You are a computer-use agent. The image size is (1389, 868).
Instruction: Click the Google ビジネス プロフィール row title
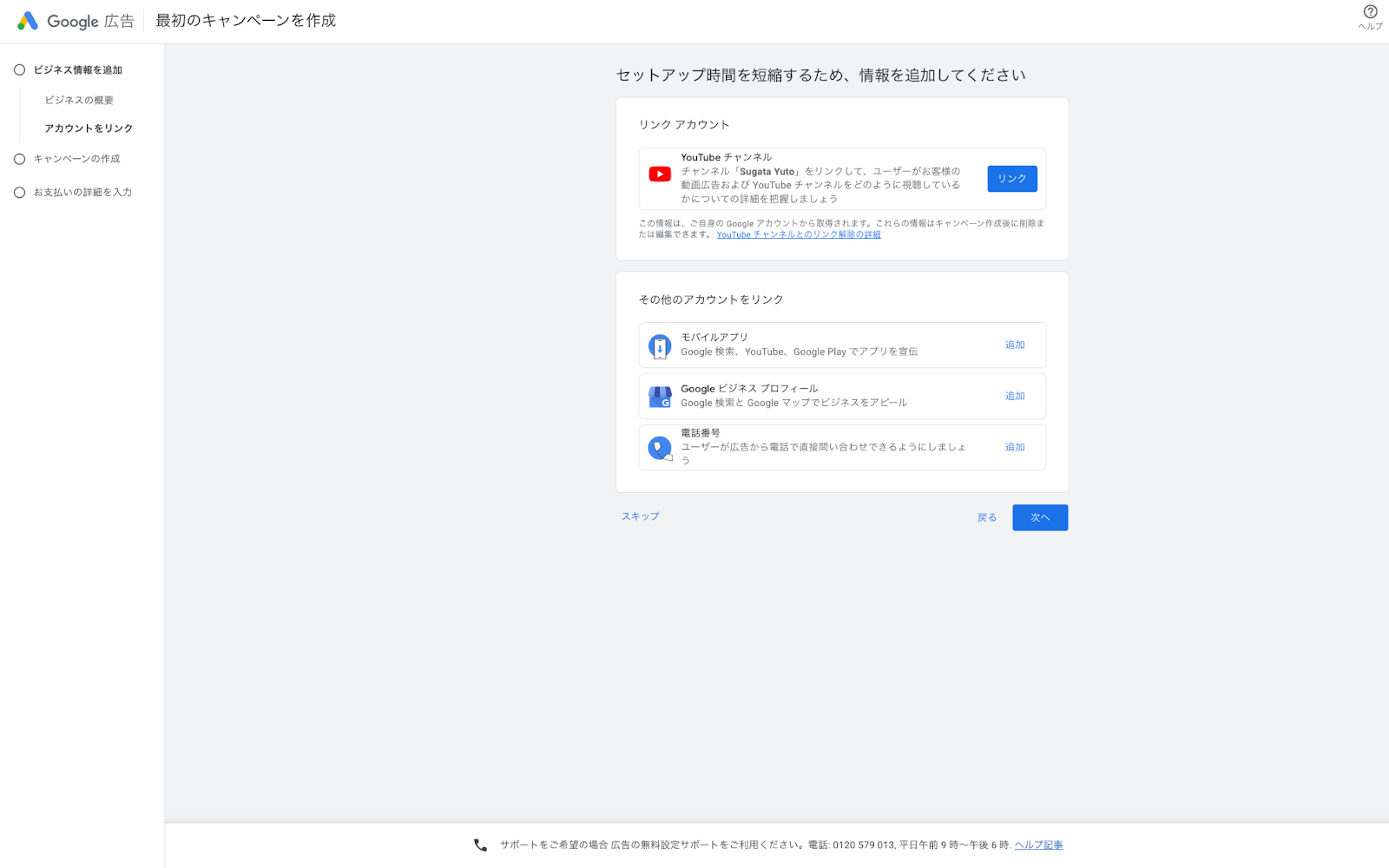click(749, 388)
